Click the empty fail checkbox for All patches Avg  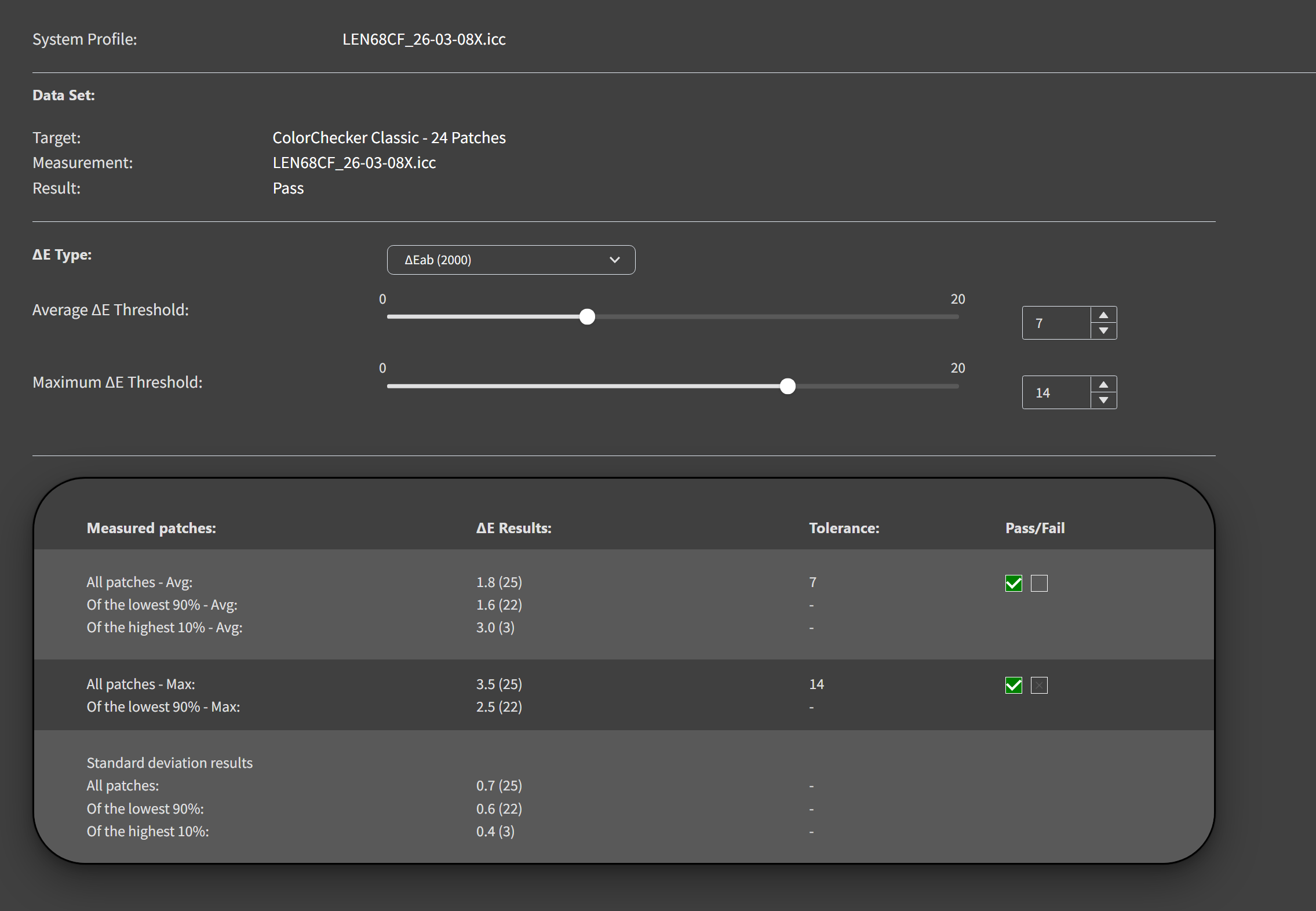coord(1039,583)
